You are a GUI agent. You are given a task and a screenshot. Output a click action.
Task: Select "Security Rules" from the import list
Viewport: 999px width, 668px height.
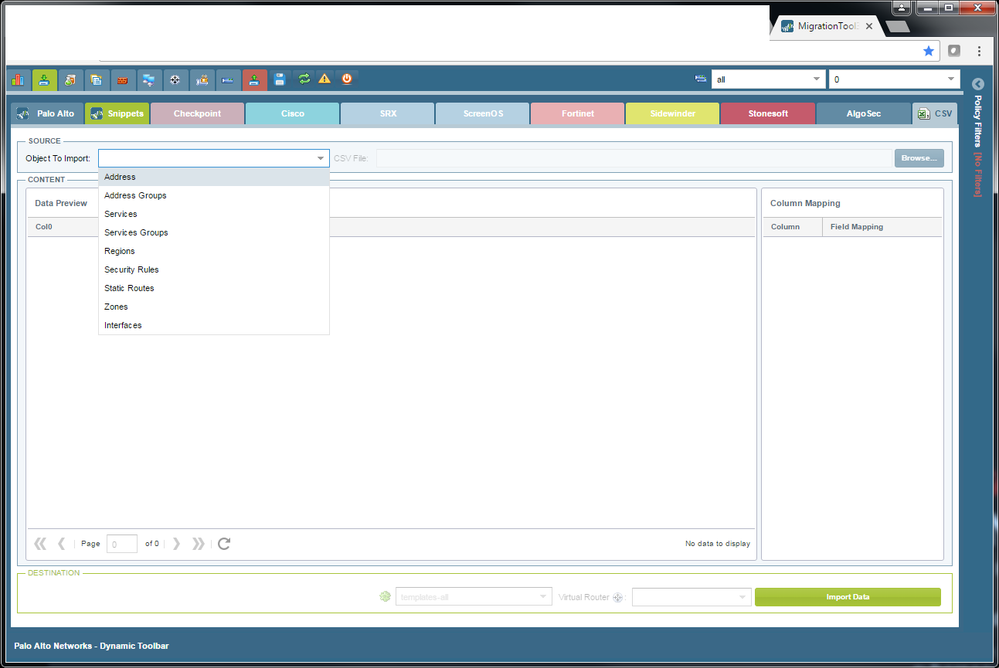pyautogui.click(x=131, y=269)
